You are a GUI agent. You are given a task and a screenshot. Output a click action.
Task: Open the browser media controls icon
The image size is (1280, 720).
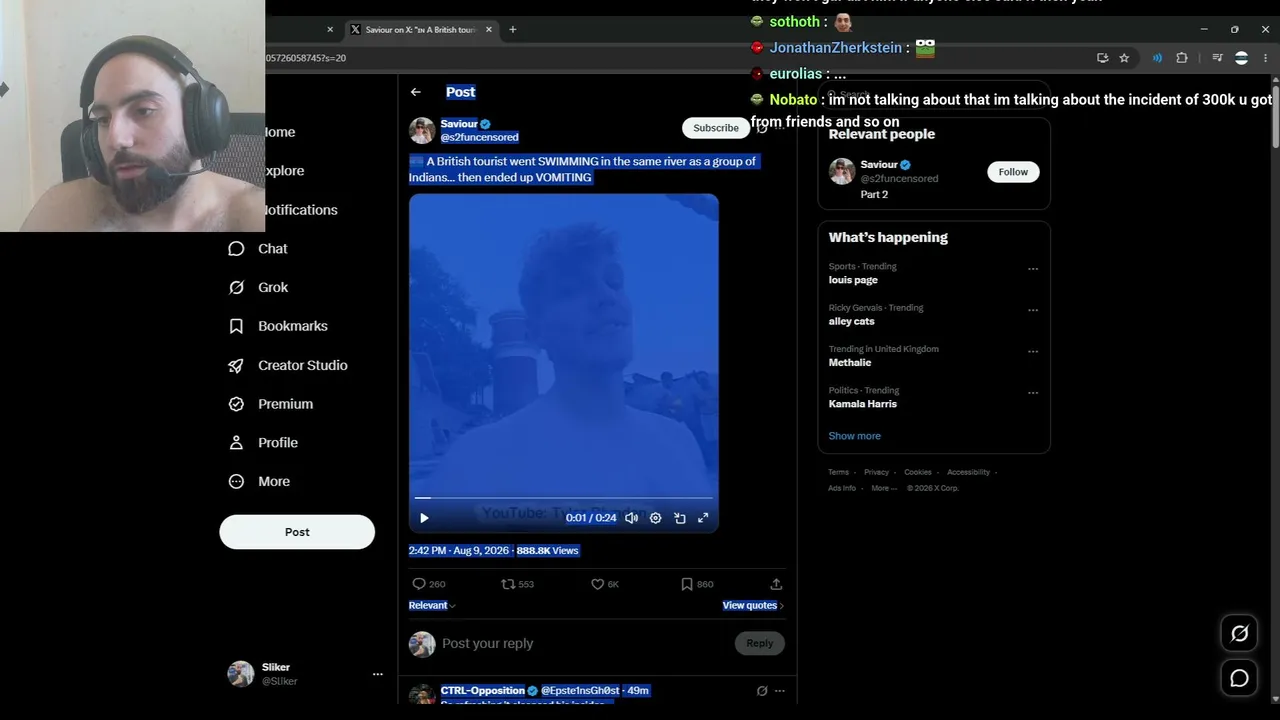(1217, 58)
